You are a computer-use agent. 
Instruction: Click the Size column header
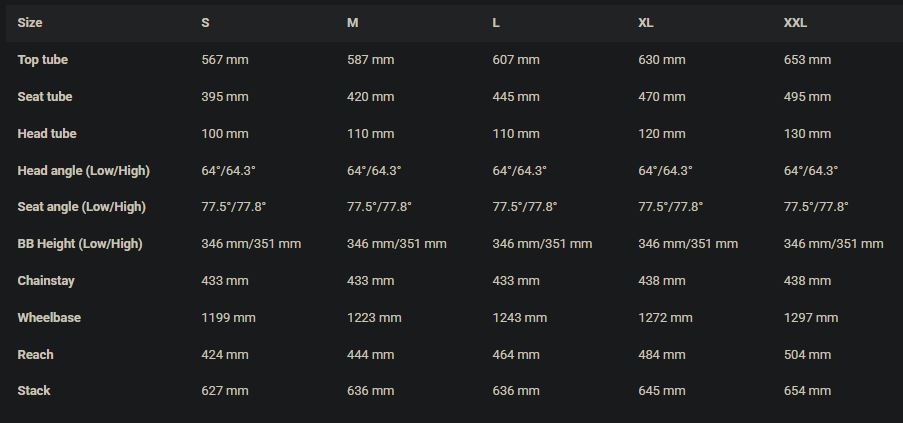click(x=30, y=23)
